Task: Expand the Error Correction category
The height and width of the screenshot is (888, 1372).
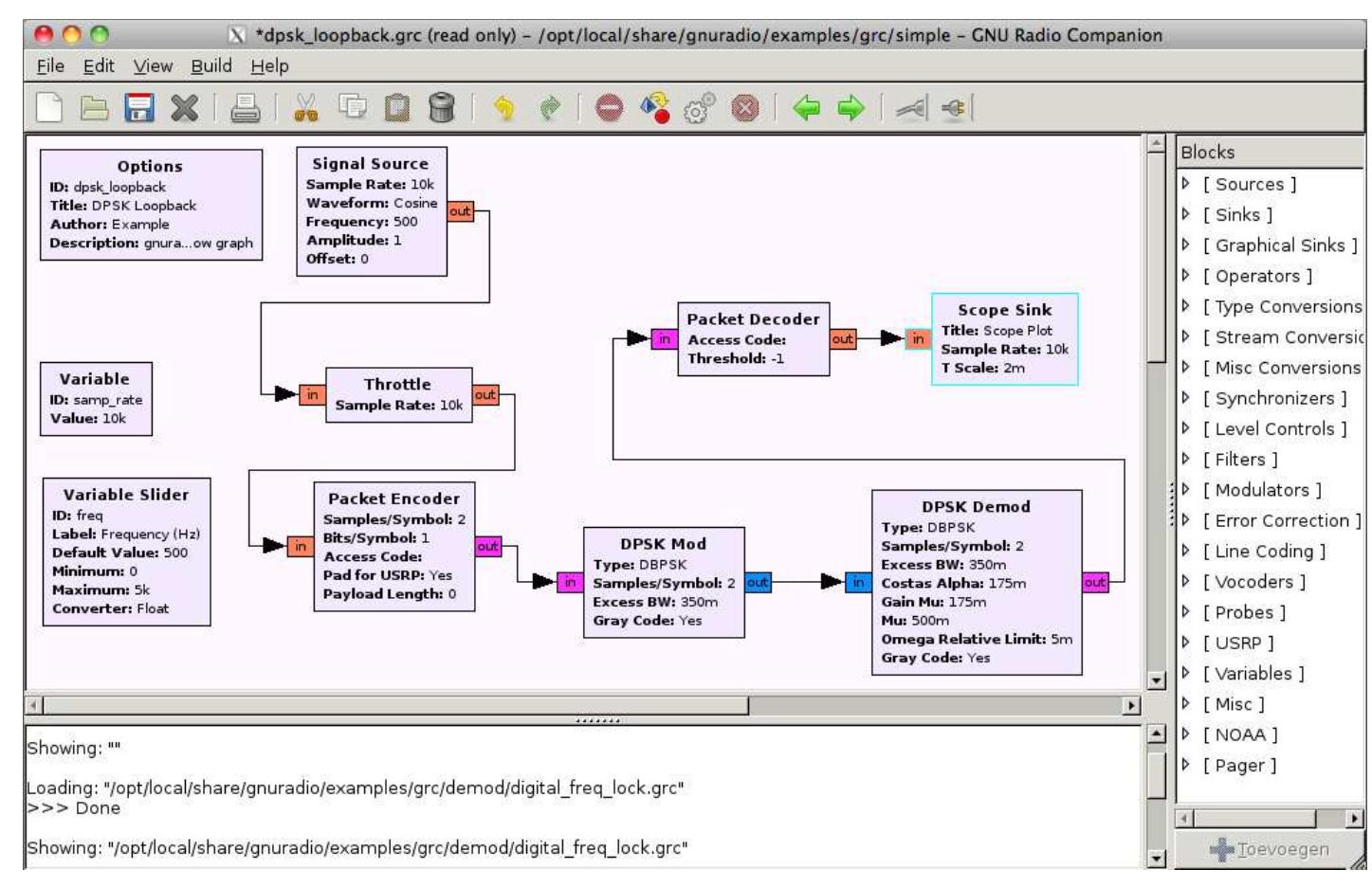Action: click(x=1185, y=520)
